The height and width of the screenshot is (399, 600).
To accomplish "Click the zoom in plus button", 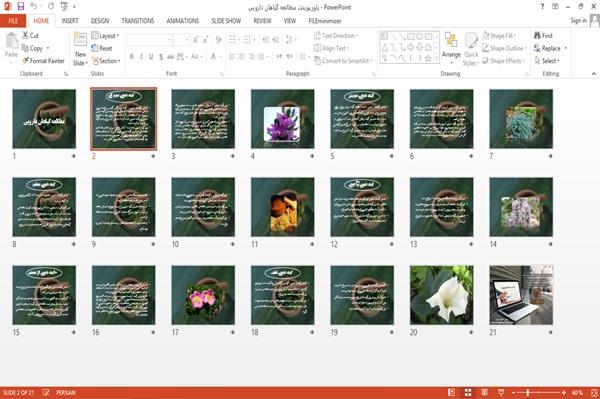I will pyautogui.click(x=564, y=392).
